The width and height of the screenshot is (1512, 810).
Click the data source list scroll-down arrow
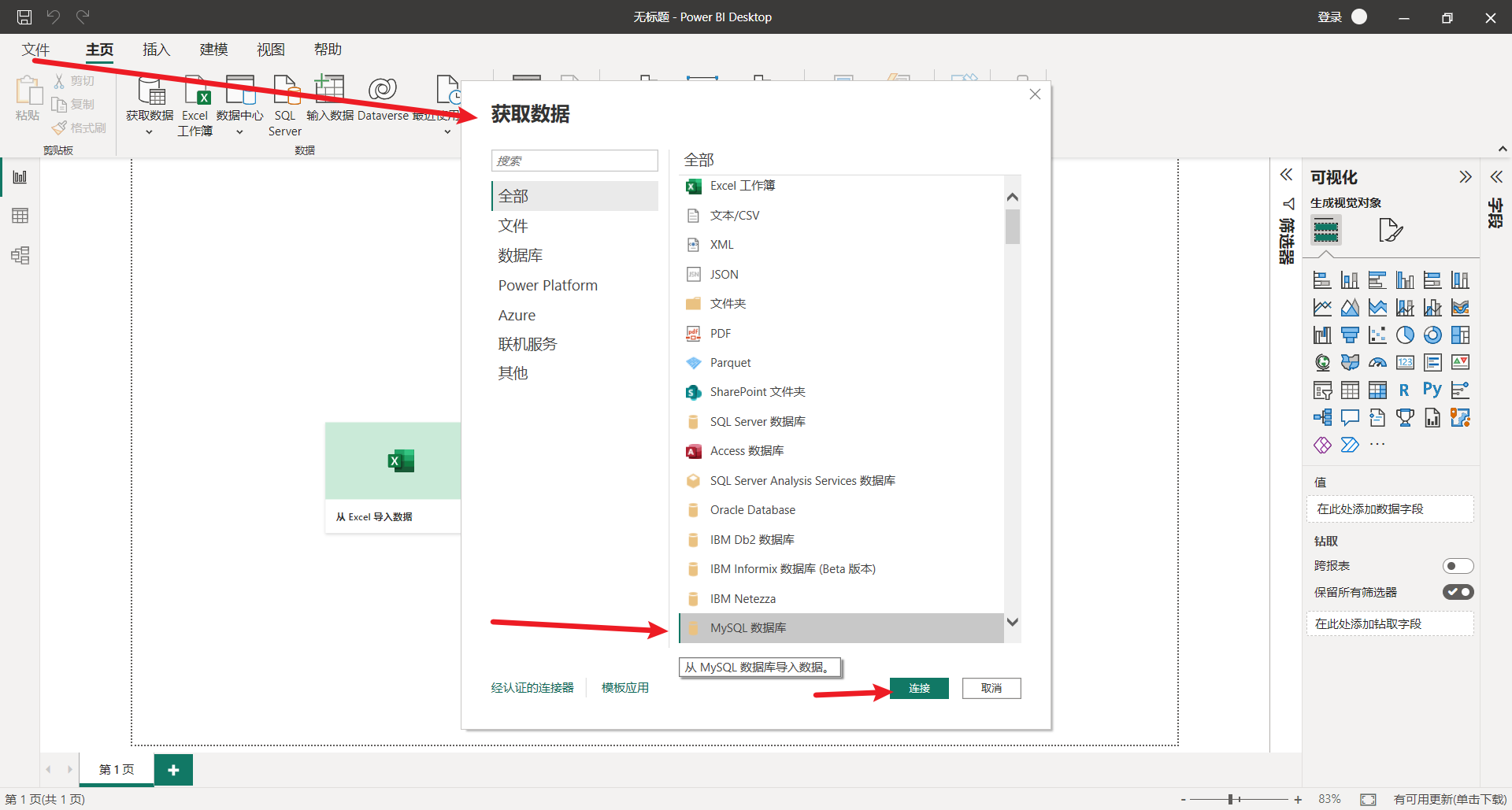pos(1013,622)
